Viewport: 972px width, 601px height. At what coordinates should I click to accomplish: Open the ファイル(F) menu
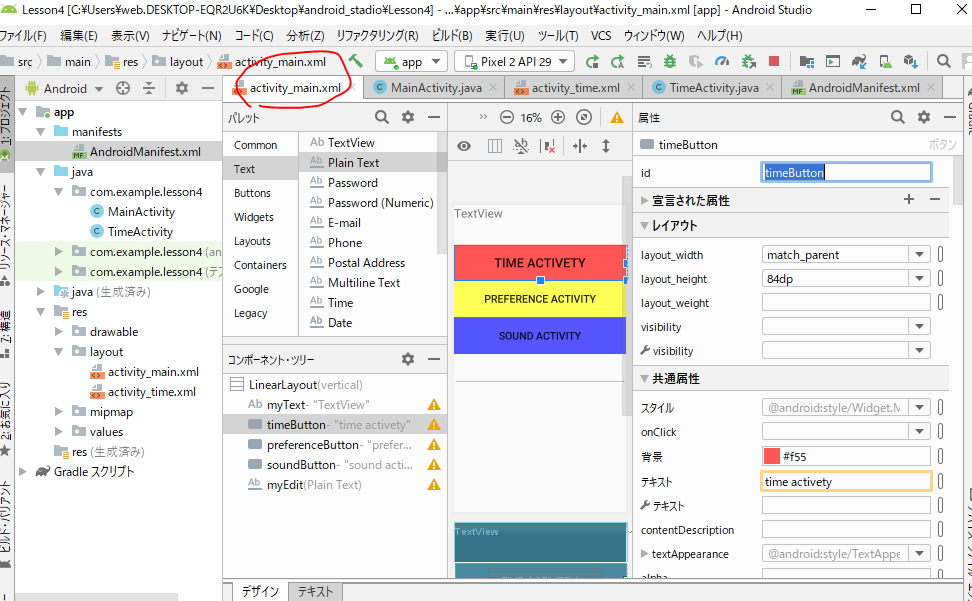pos(23,35)
